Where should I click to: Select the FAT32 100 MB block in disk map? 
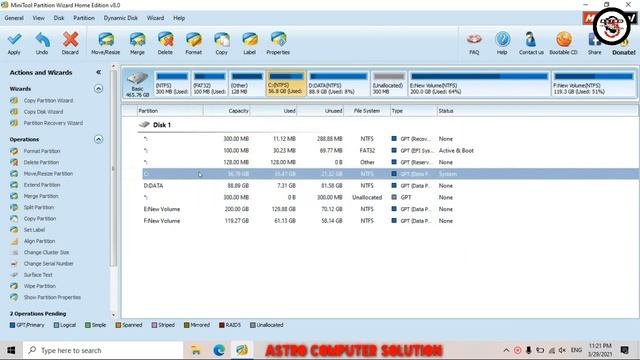[x=209, y=83]
